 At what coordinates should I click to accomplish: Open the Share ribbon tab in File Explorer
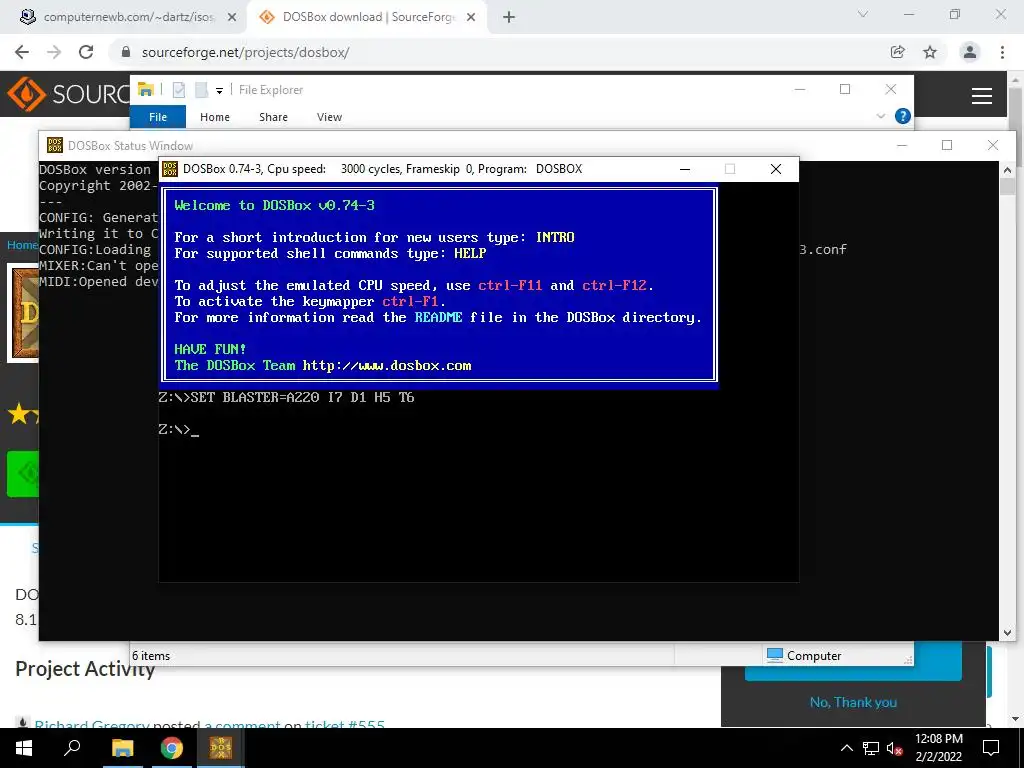click(x=273, y=117)
